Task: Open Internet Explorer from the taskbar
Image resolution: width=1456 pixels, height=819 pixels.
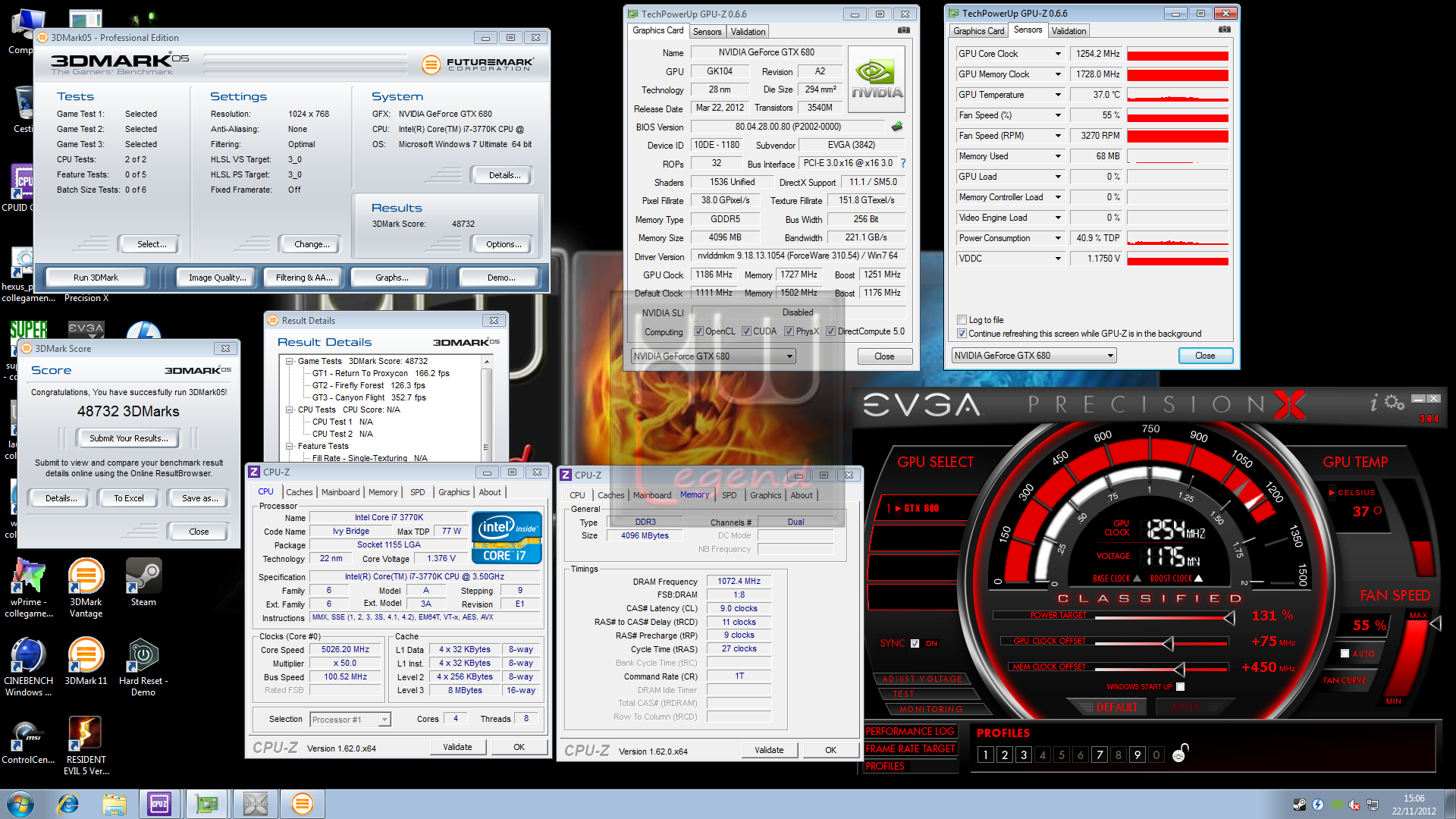Action: 68,804
